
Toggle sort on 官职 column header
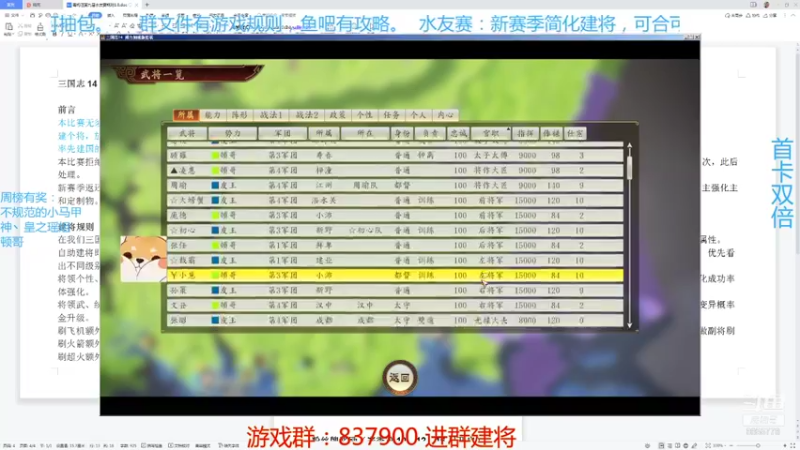pos(491,133)
